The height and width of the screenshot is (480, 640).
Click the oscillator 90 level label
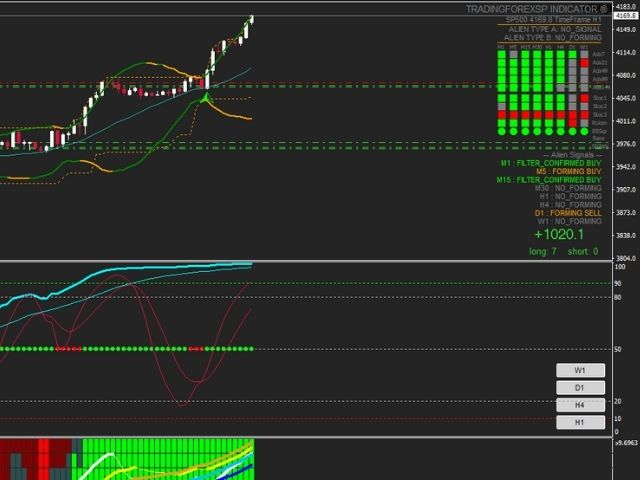618,283
